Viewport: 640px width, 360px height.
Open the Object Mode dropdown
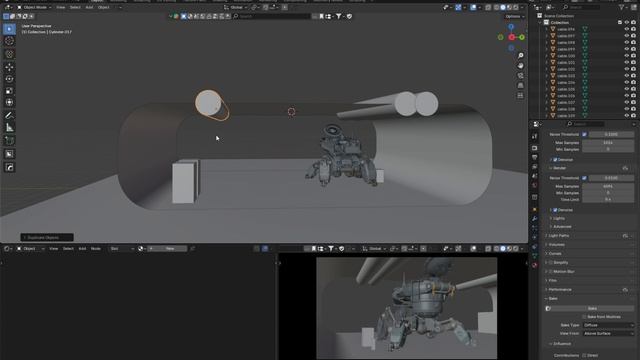coord(34,7)
